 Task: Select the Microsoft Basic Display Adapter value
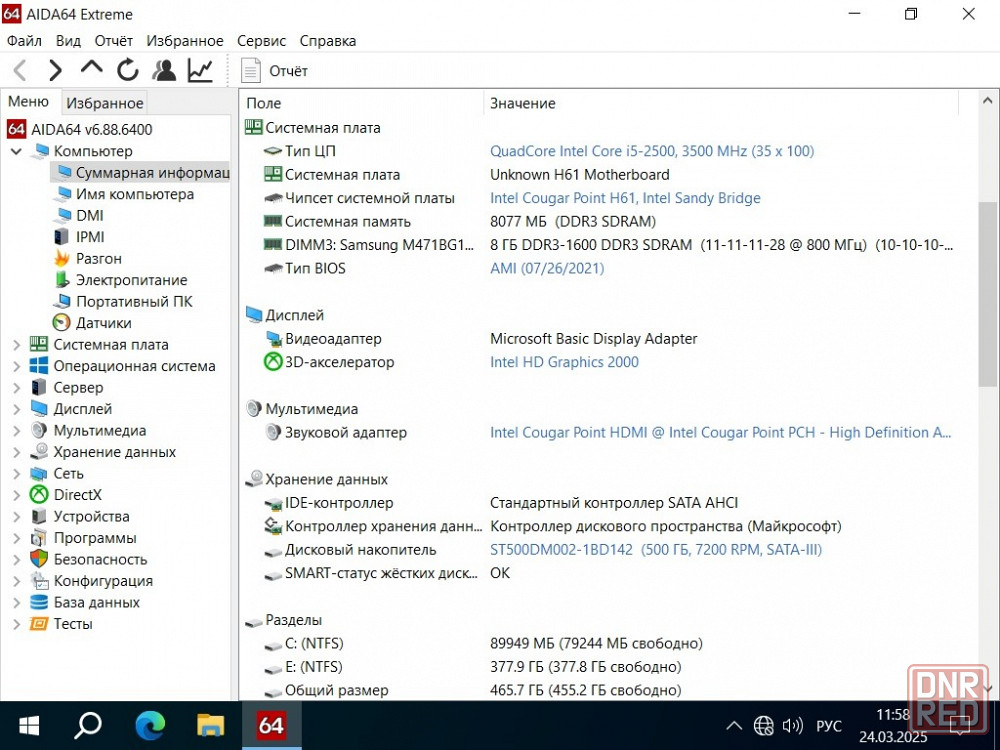pos(593,339)
